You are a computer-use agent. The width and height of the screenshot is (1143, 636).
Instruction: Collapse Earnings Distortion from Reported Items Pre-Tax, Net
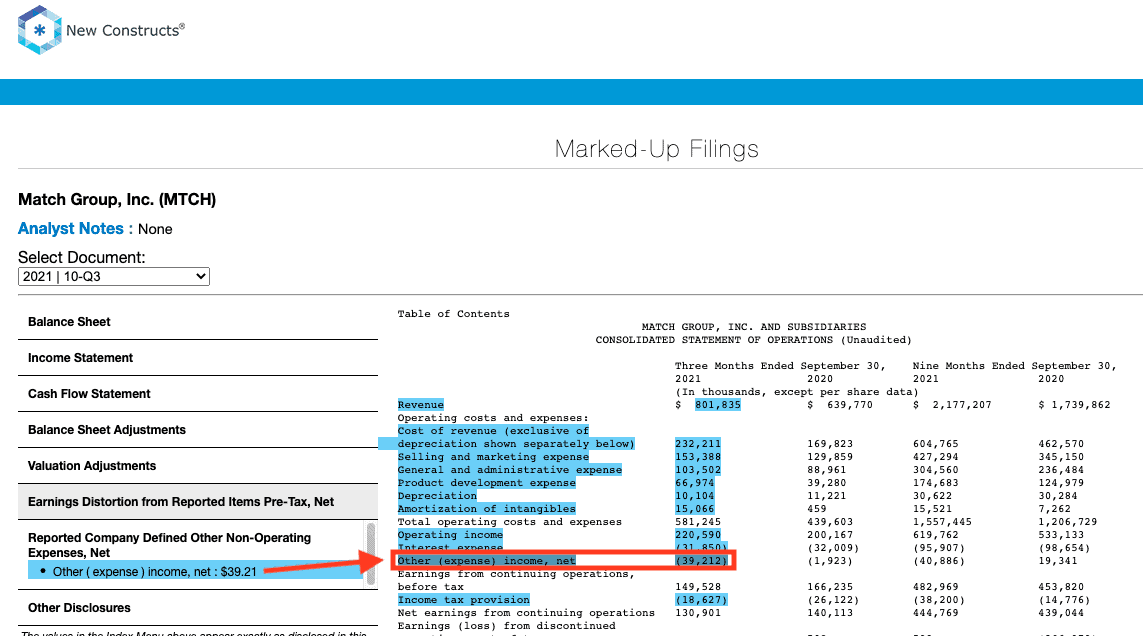tap(198, 502)
